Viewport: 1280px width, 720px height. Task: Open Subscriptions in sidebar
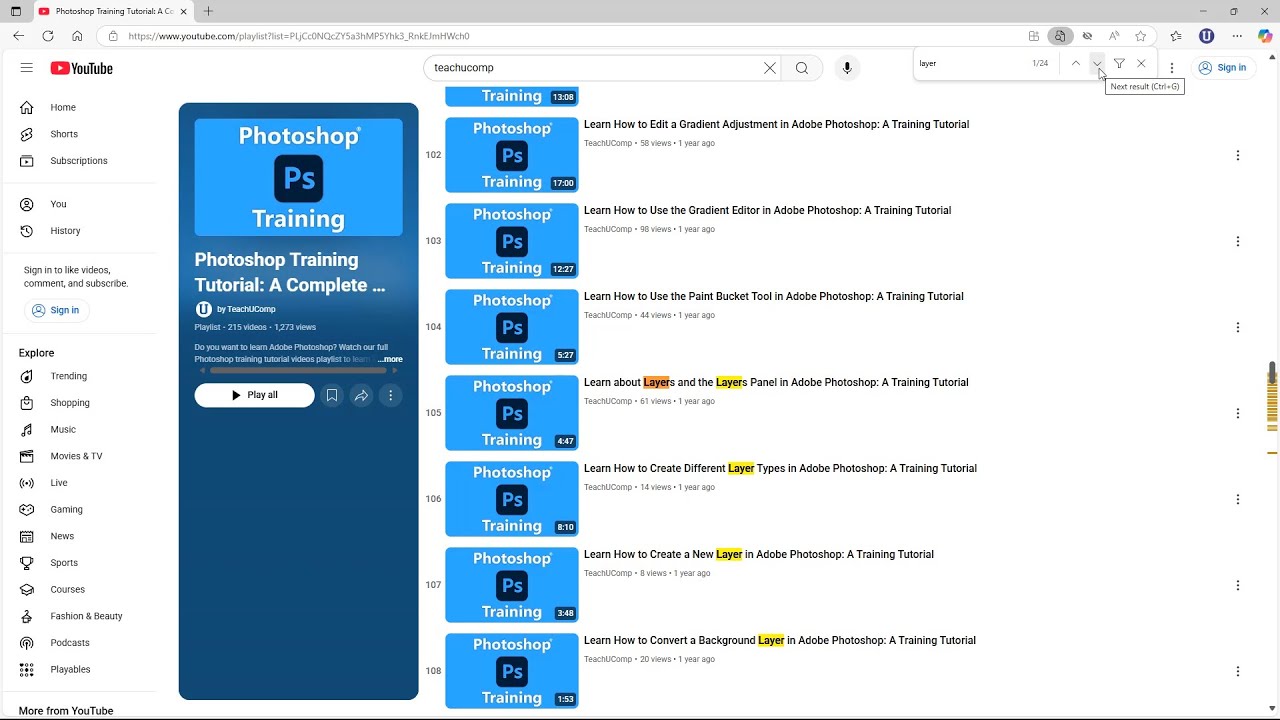pos(80,161)
